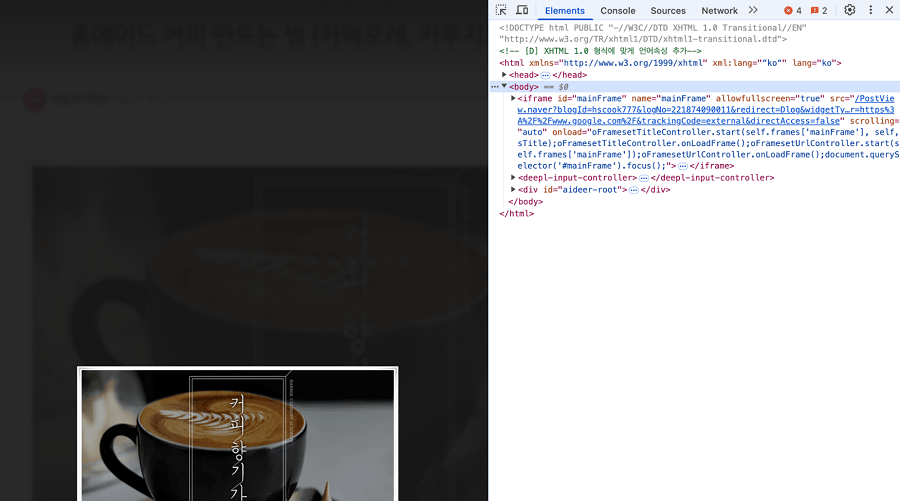Show more DevTools tabs via double chevron
The image size is (900, 501).
(753, 10)
